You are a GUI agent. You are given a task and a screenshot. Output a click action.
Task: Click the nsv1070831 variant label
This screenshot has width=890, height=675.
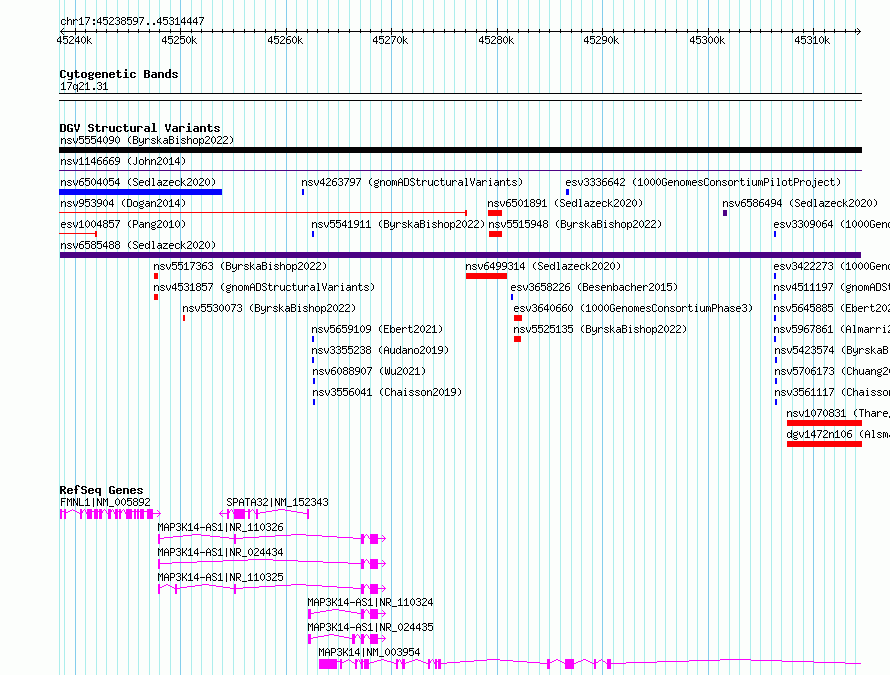[838, 413]
